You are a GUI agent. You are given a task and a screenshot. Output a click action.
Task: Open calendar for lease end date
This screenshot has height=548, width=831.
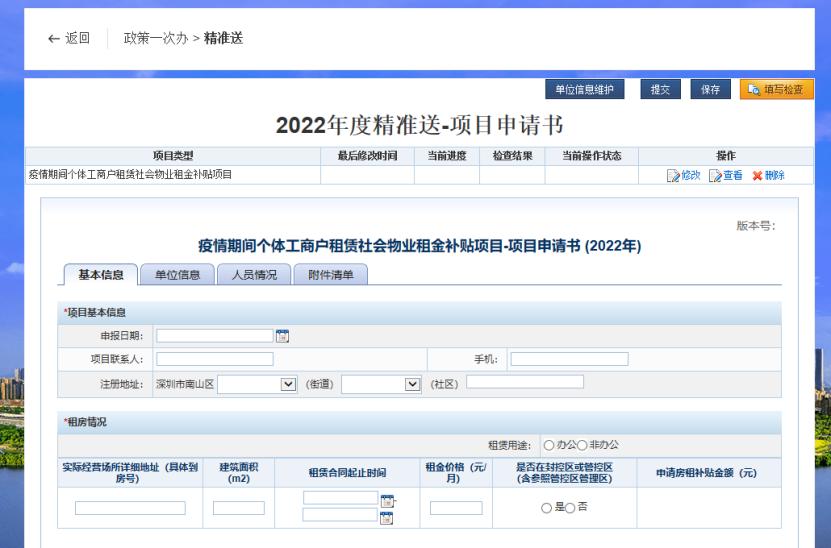[x=387, y=517]
